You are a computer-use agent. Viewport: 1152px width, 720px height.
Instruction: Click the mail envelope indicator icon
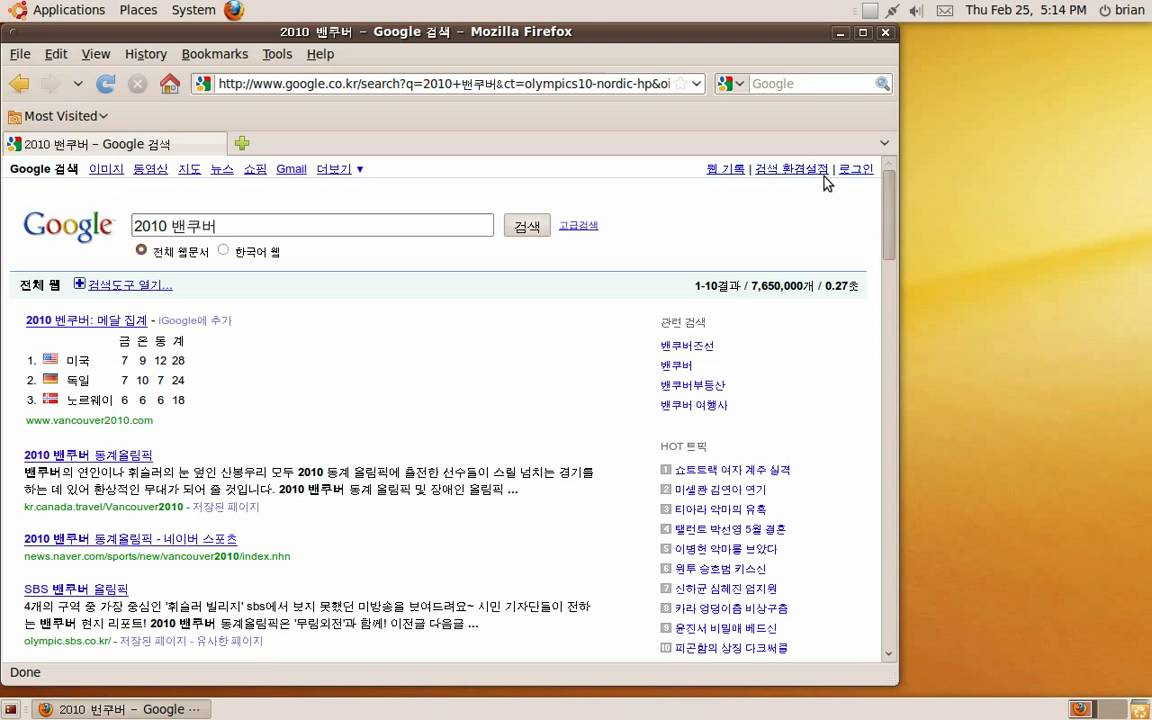coord(945,10)
